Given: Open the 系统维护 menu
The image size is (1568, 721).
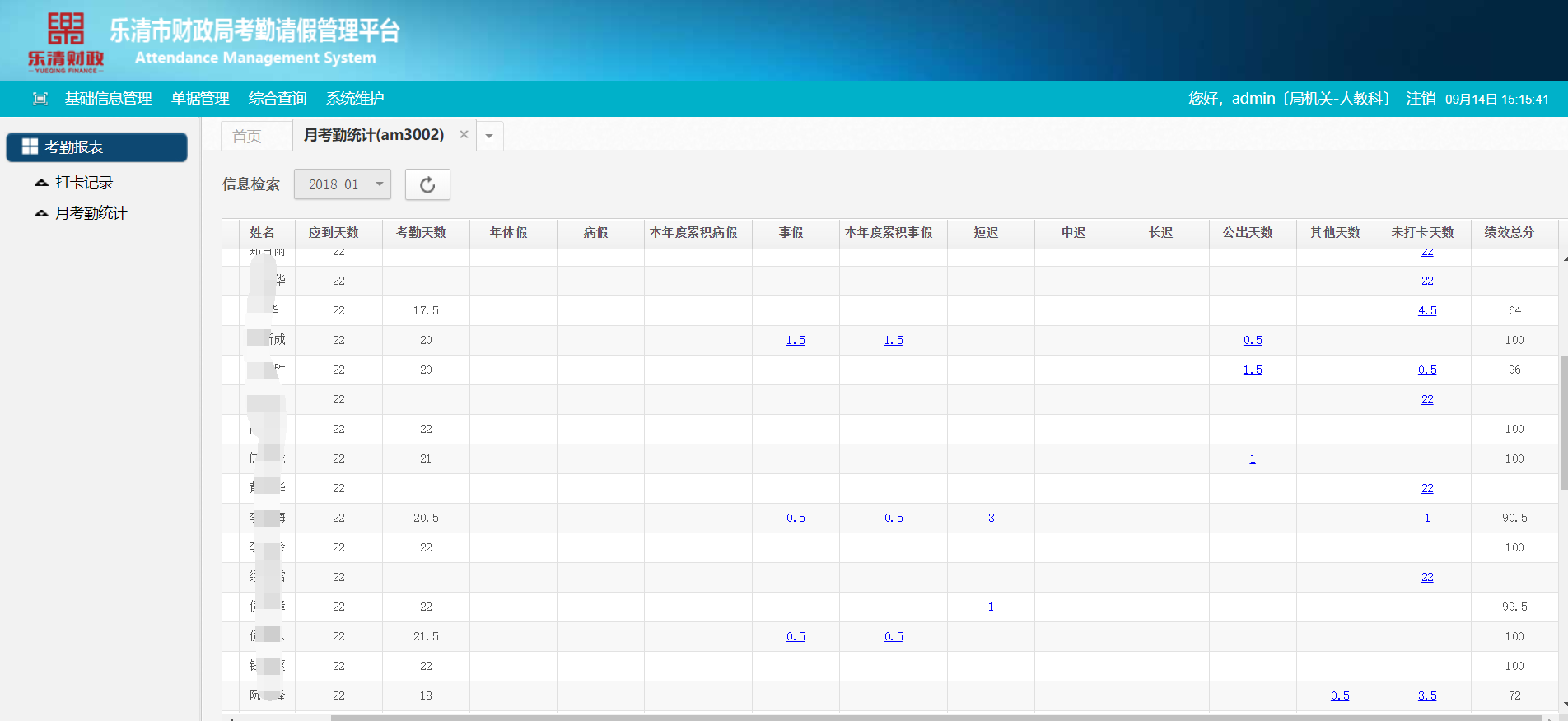Looking at the screenshot, I should coord(355,99).
